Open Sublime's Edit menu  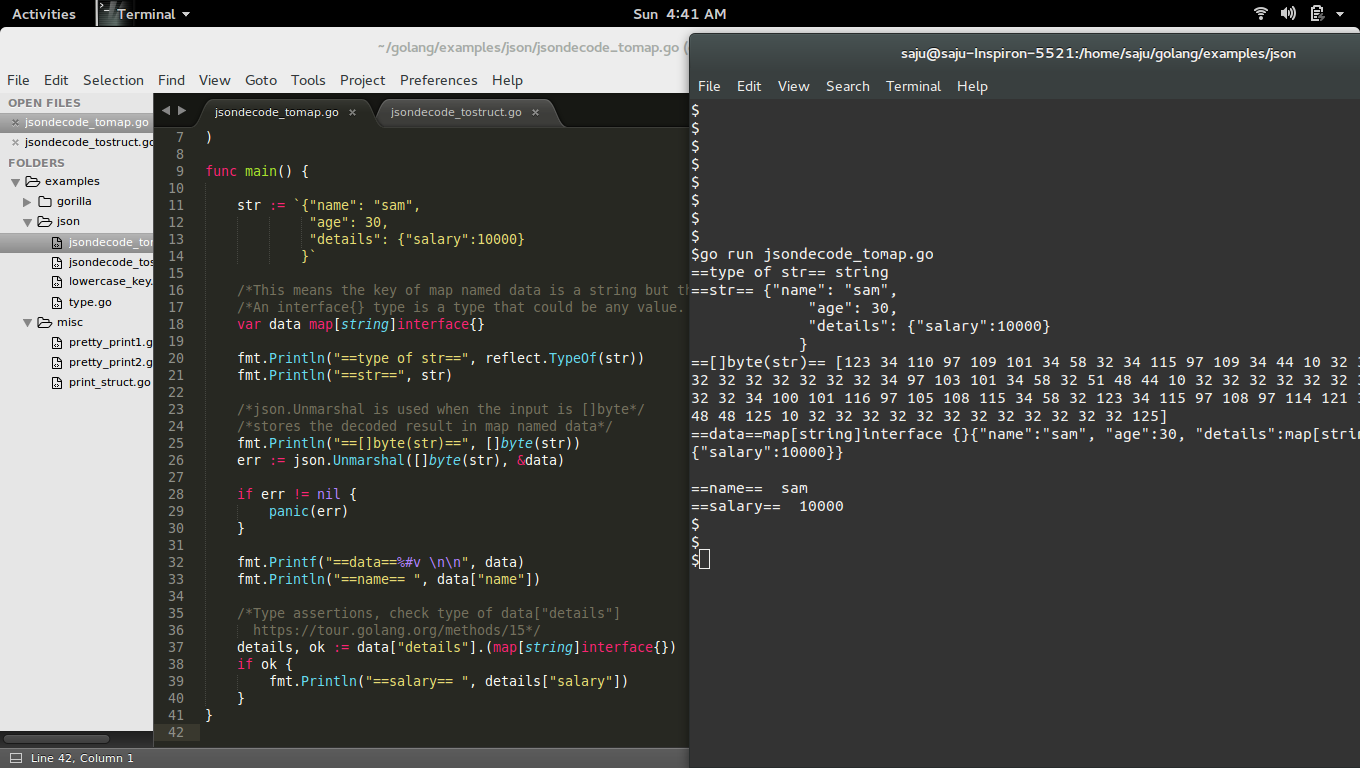coord(56,80)
